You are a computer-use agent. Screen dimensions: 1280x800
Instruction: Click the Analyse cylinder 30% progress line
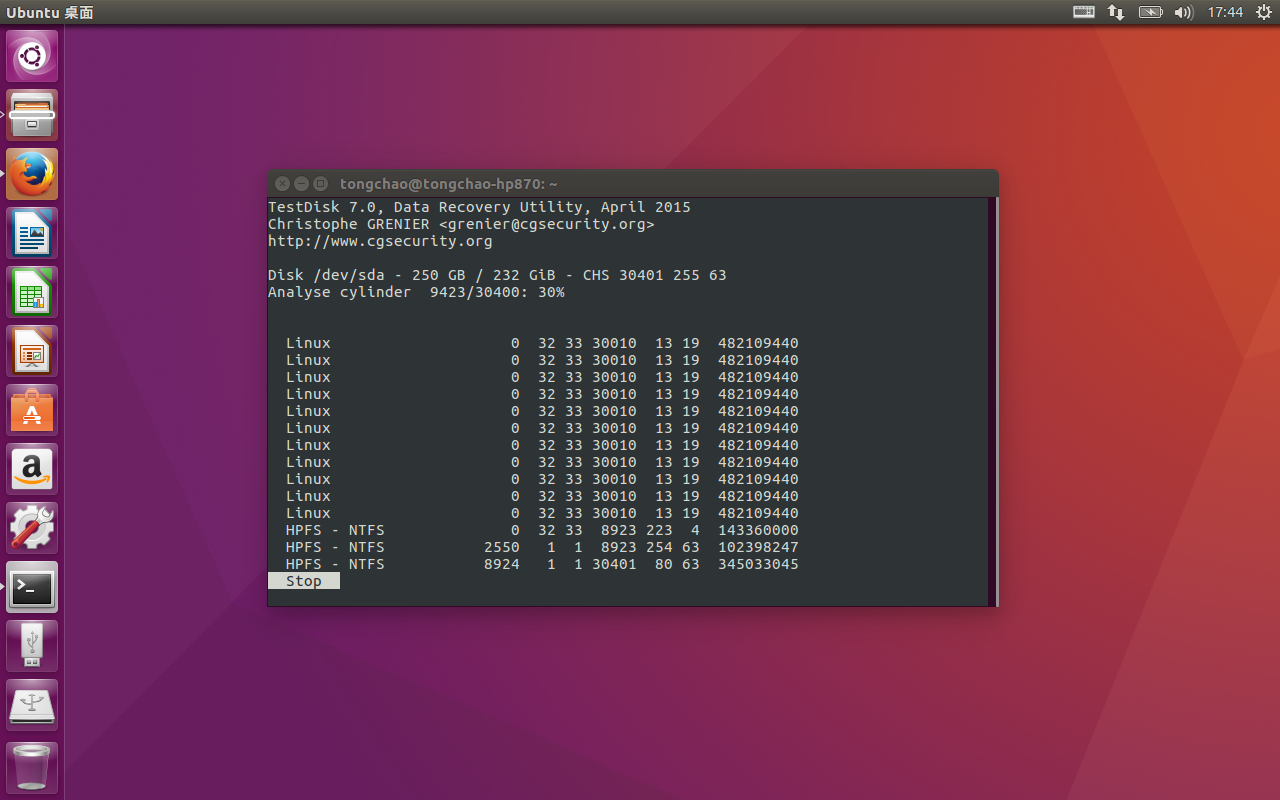(416, 292)
